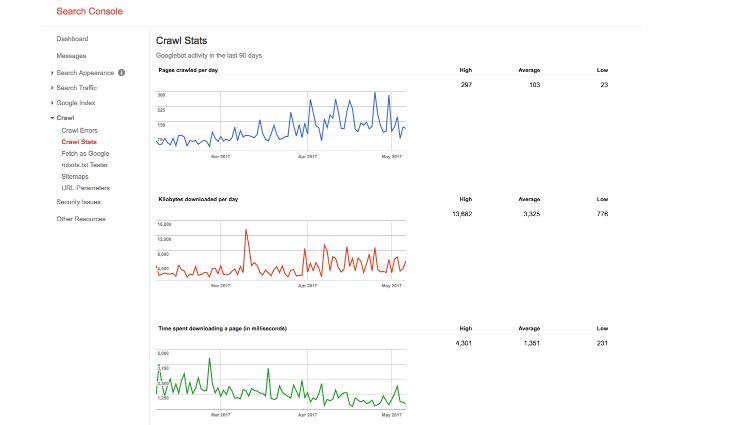Screen dimensions: 736x425
Task: Open the Fetch as Google tool
Action: coord(84,153)
